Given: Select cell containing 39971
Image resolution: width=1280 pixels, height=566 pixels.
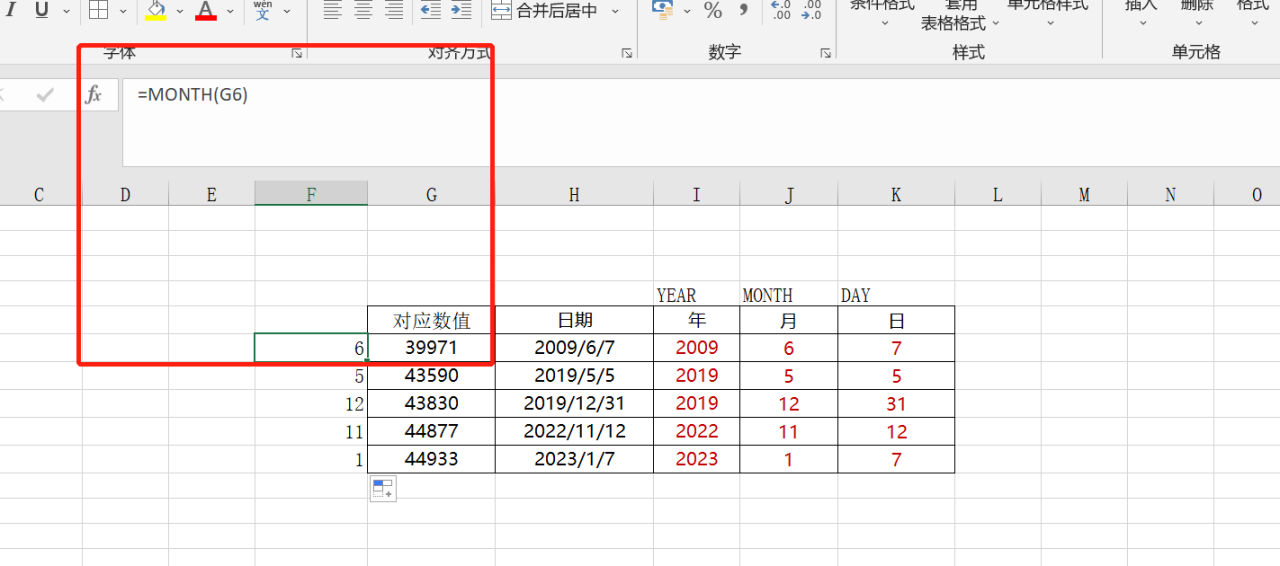Looking at the screenshot, I should pyautogui.click(x=431, y=347).
